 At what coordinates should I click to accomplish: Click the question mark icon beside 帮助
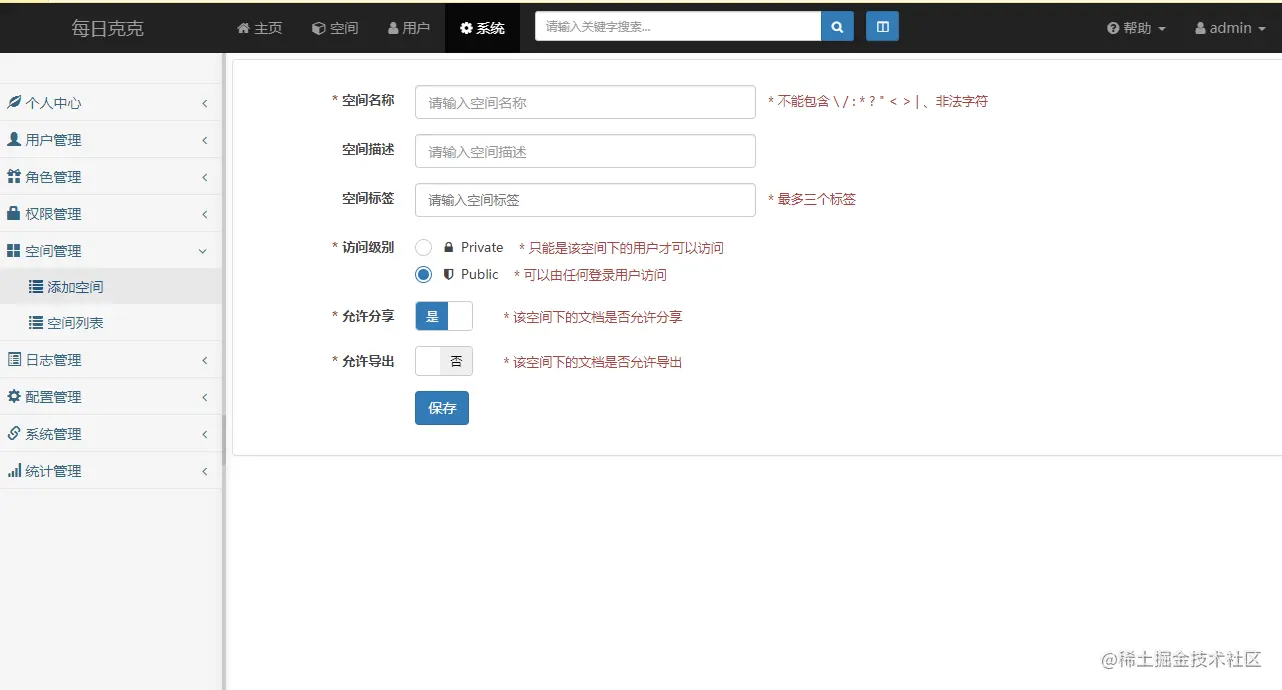pyautogui.click(x=1113, y=28)
